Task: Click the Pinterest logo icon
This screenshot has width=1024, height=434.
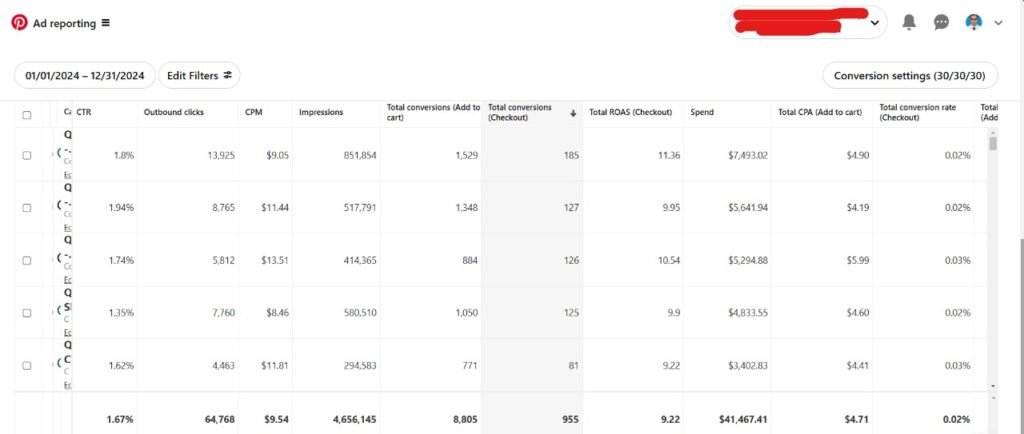Action: [19, 22]
